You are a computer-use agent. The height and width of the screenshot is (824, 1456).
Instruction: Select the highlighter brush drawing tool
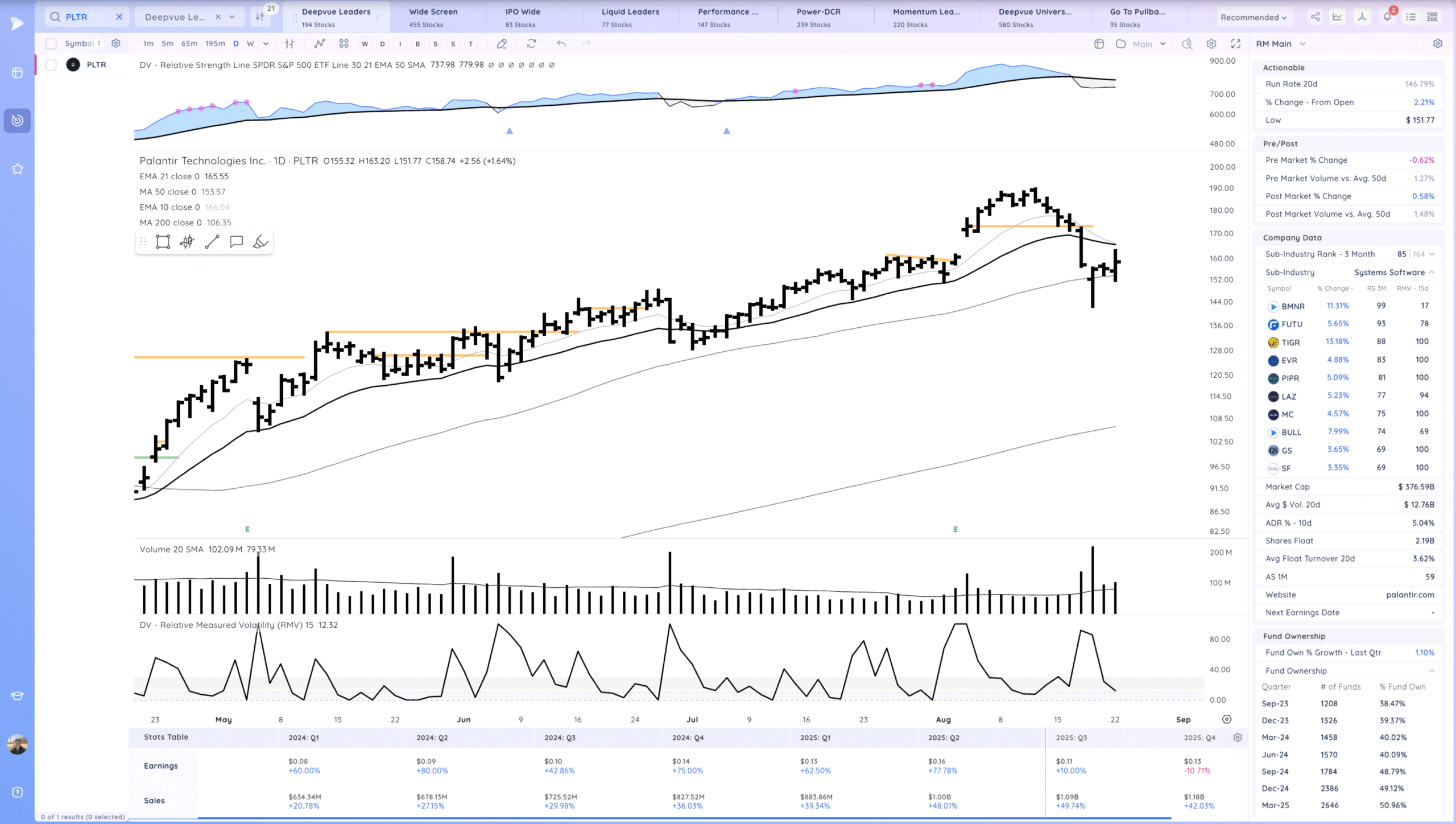260,242
